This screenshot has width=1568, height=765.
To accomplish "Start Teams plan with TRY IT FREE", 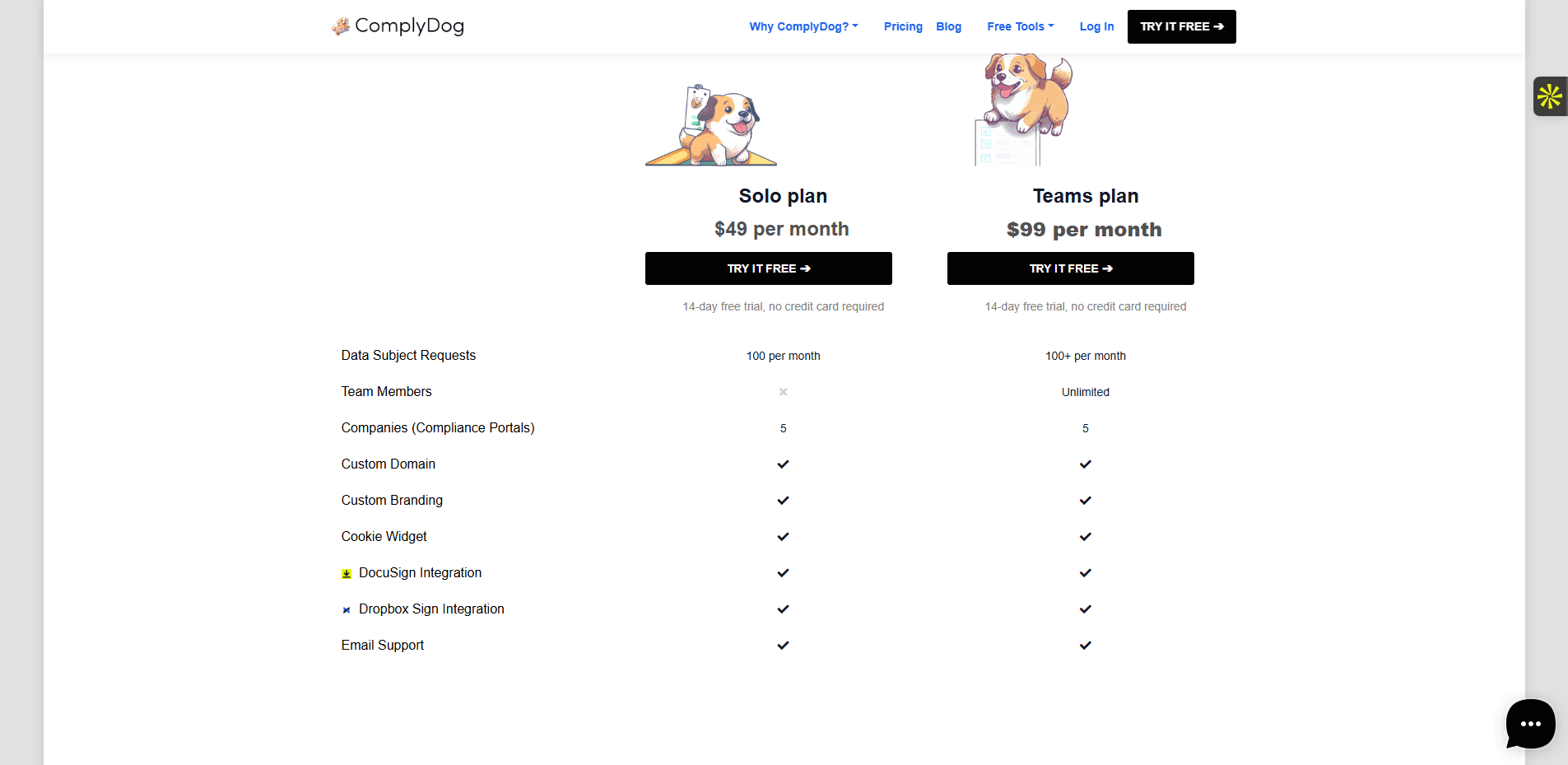I will [1071, 268].
